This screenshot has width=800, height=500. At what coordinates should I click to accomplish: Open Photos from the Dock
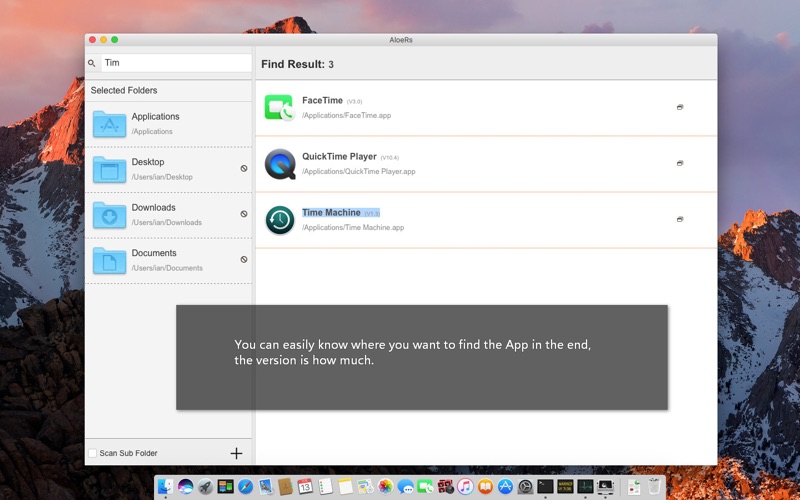(385, 487)
